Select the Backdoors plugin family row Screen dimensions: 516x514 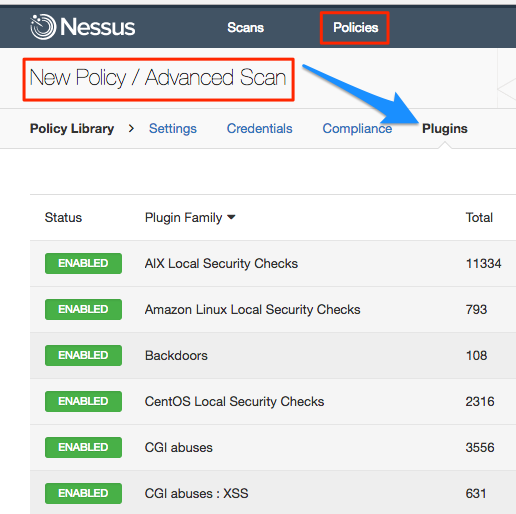[273, 355]
